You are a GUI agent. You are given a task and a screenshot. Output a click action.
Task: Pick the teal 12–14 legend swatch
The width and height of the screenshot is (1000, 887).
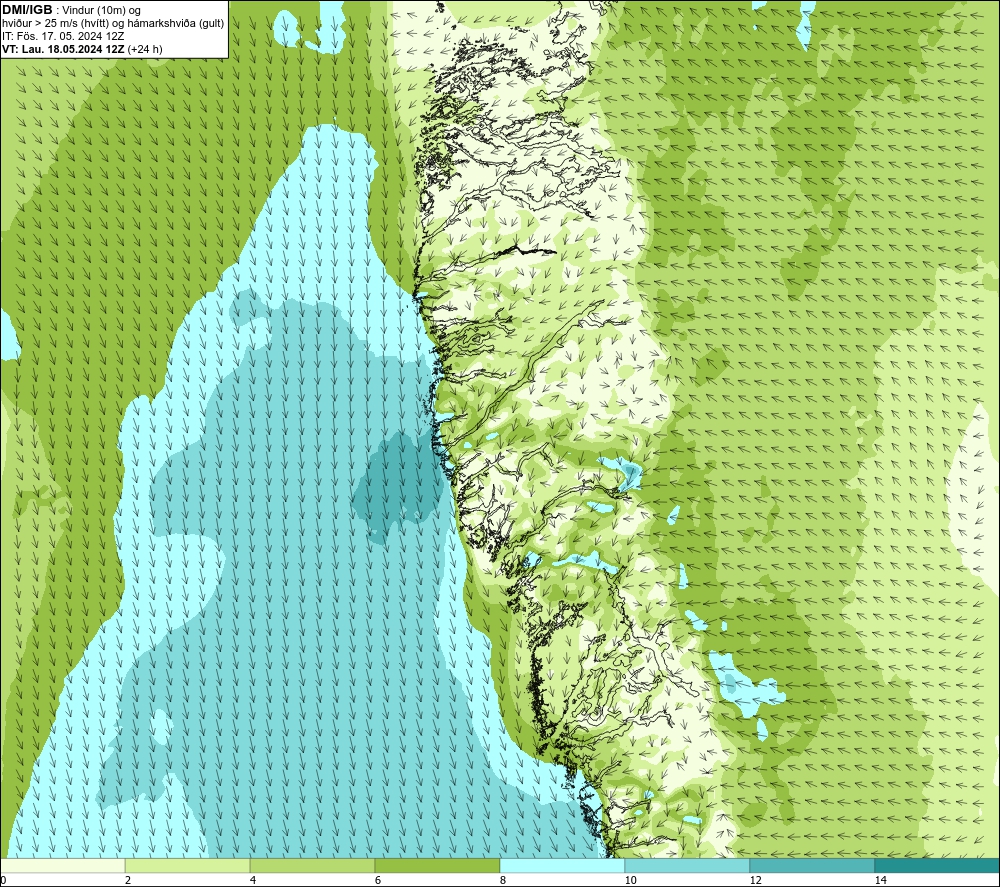click(812, 866)
